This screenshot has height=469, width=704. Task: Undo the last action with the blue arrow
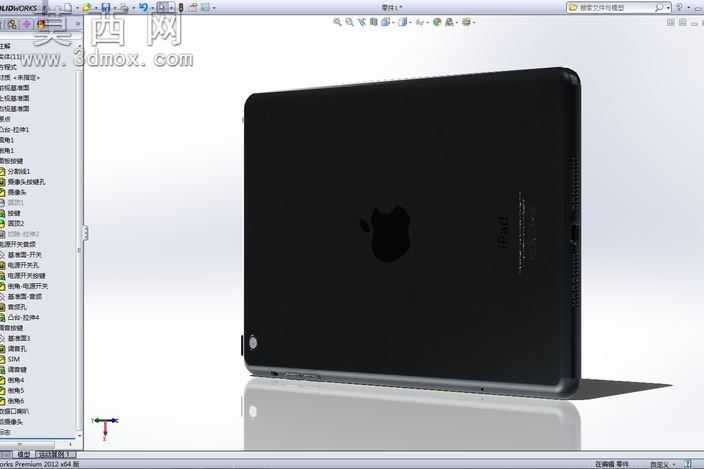point(143,7)
